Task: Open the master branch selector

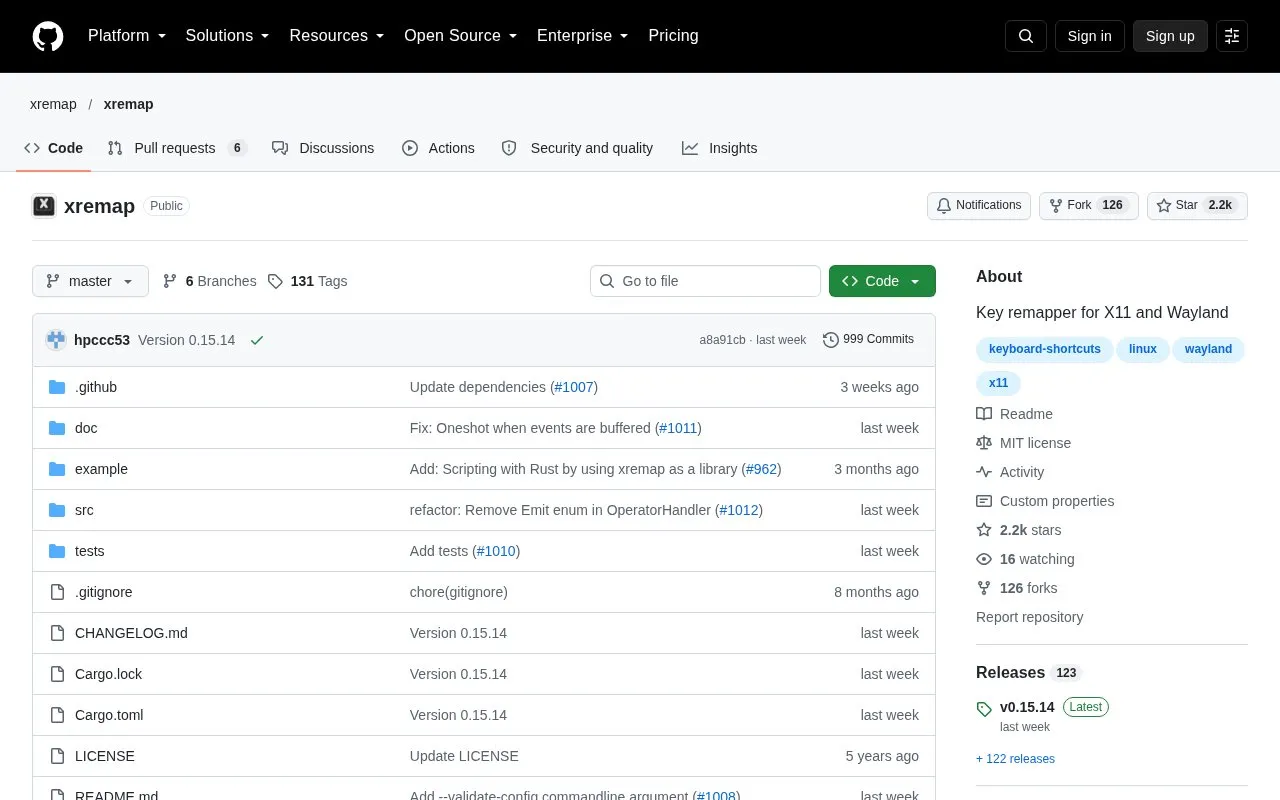Action: click(90, 281)
